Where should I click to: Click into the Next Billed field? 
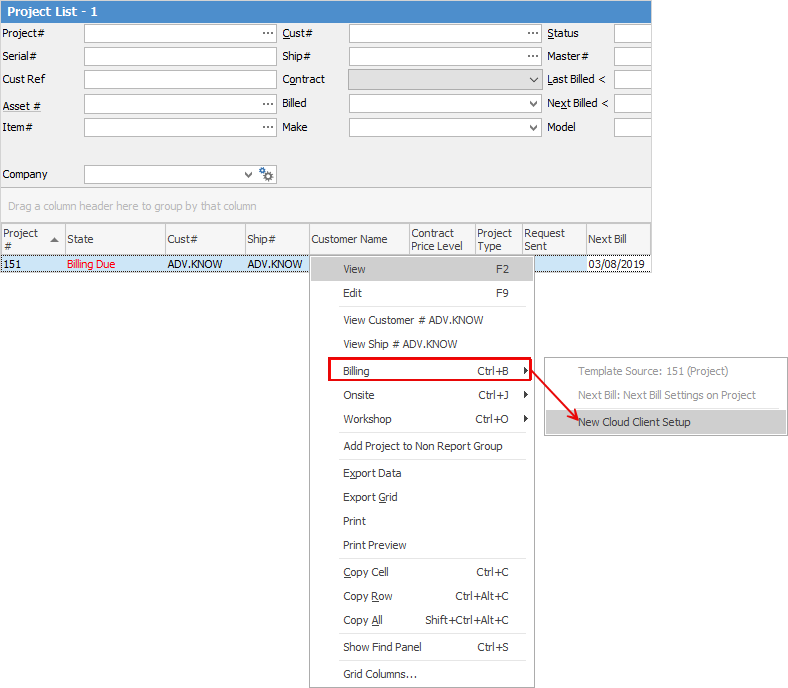coord(632,104)
